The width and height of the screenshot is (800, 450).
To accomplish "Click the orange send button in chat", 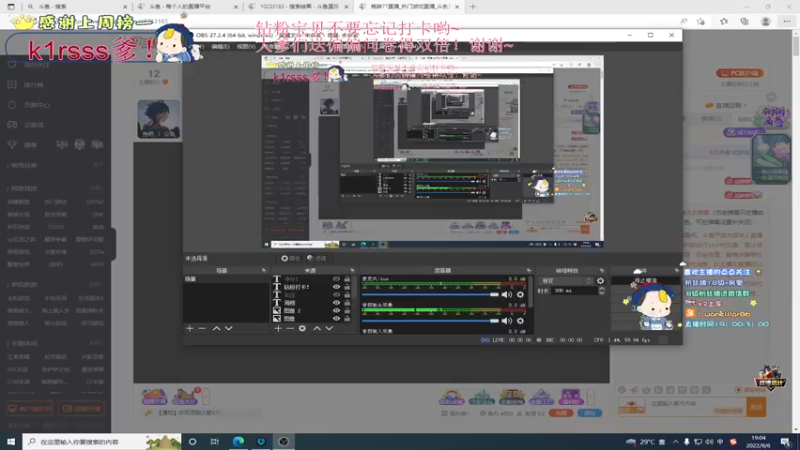I will click(x=756, y=407).
